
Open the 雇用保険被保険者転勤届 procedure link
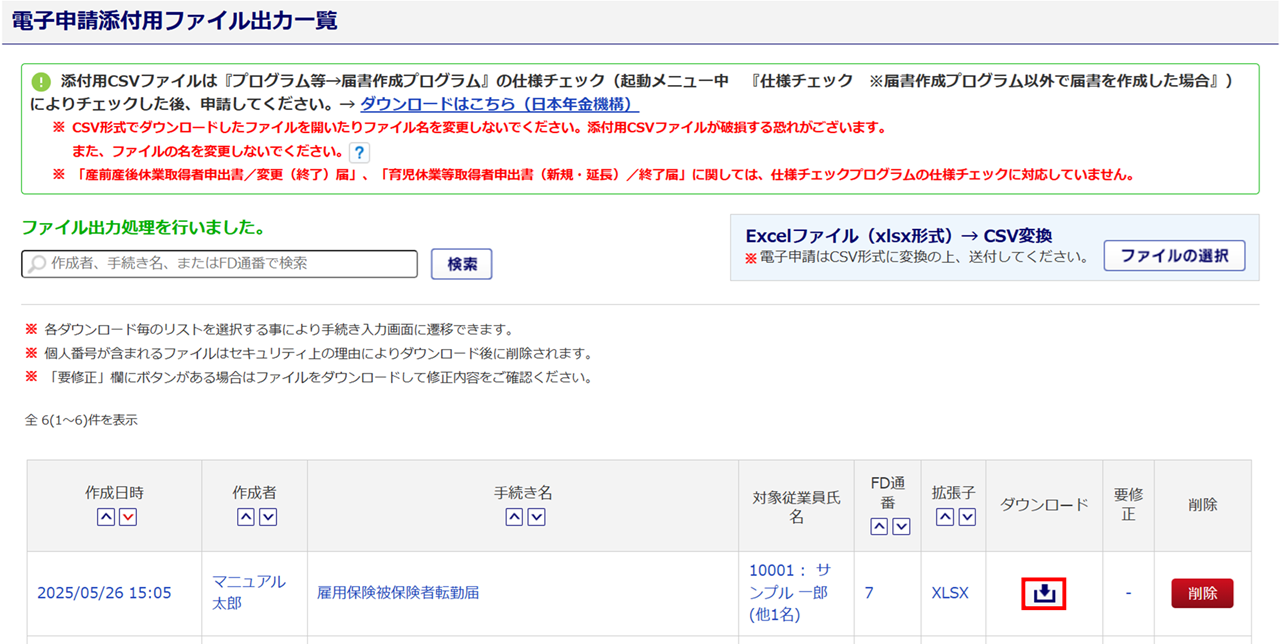[x=398, y=593]
